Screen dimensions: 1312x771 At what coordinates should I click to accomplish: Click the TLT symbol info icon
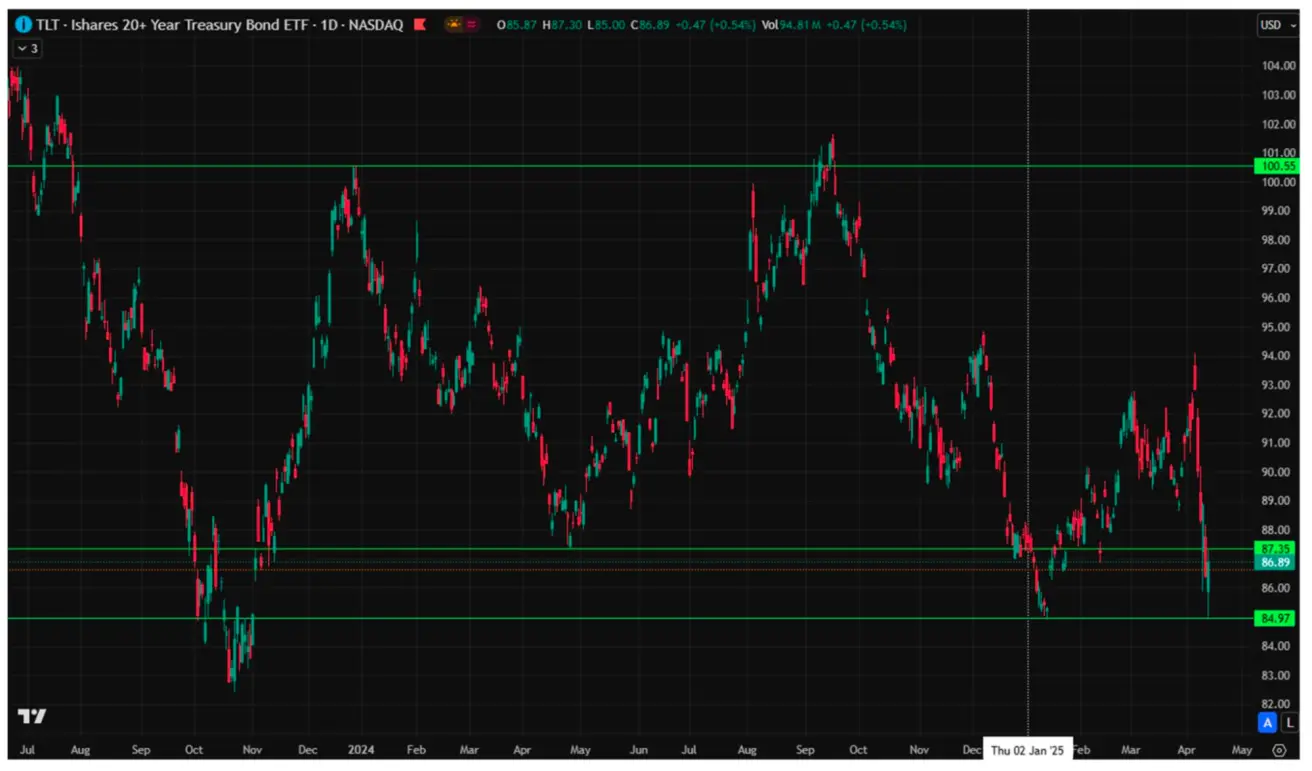click(x=23, y=24)
